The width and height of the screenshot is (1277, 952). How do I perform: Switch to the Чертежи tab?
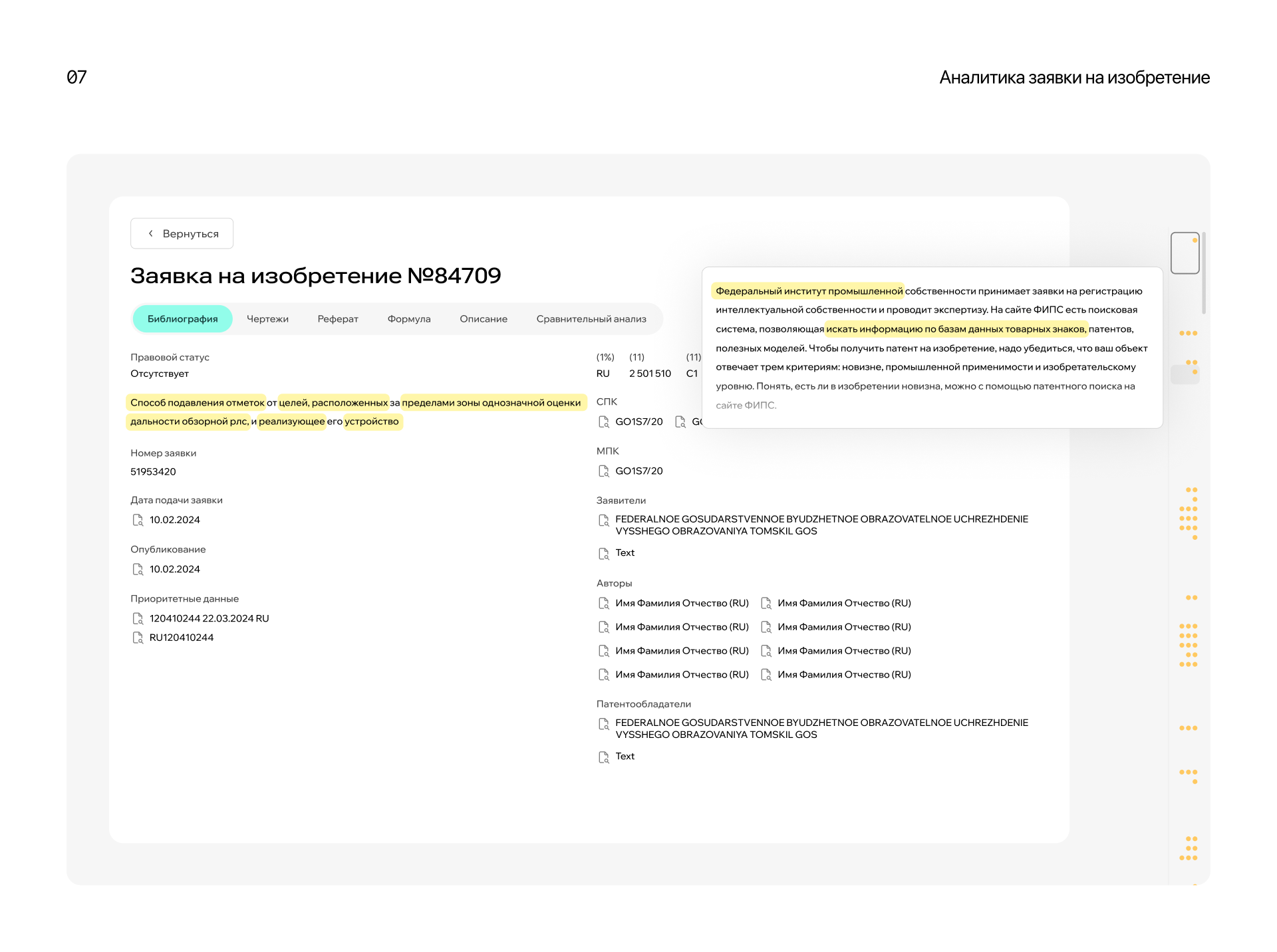[x=267, y=319]
